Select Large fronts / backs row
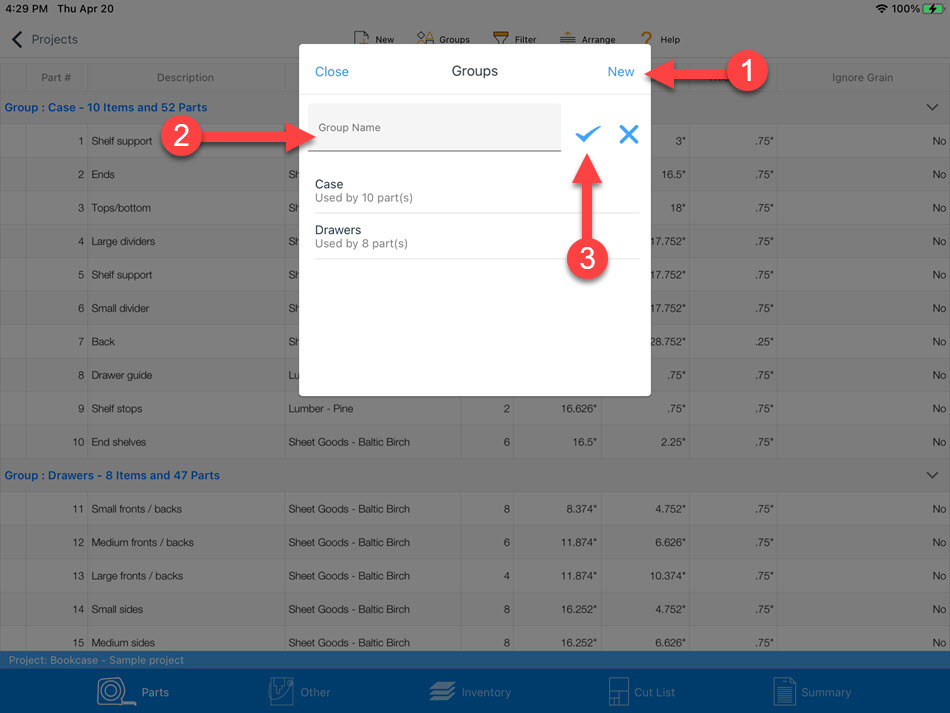950x713 pixels. pos(475,575)
